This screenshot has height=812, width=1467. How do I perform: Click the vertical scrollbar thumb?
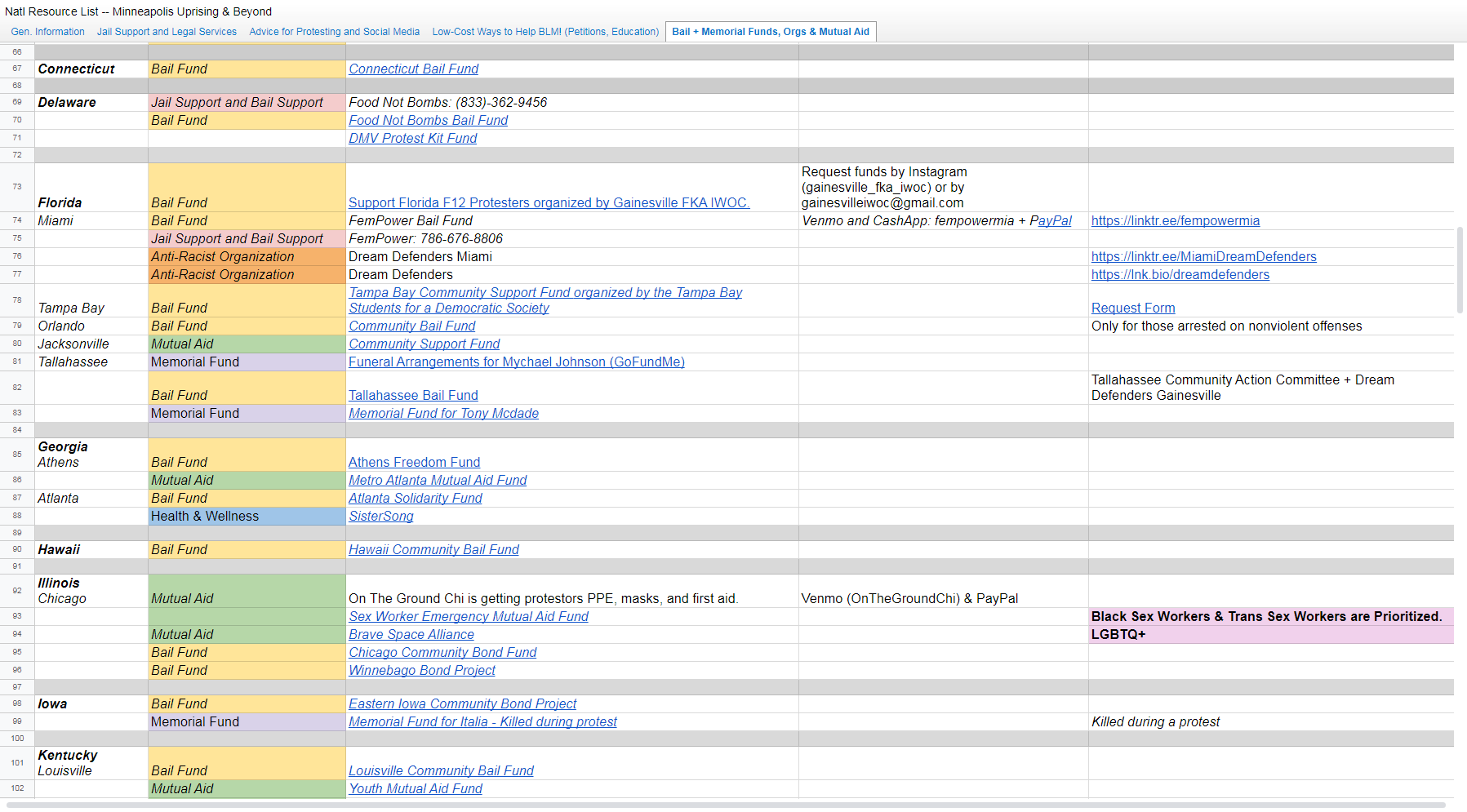pos(1460,270)
